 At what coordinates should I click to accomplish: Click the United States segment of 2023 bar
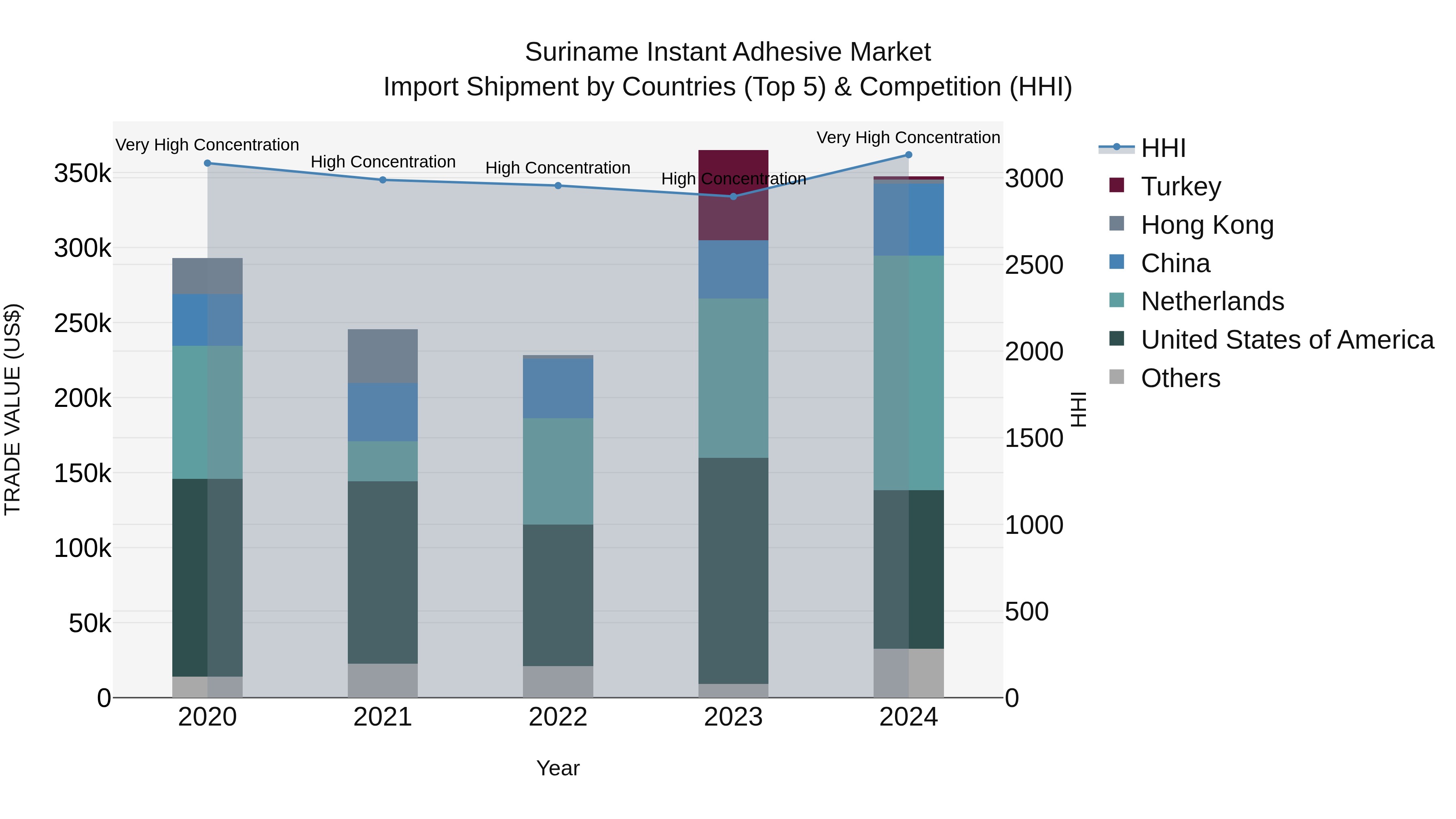734,571
